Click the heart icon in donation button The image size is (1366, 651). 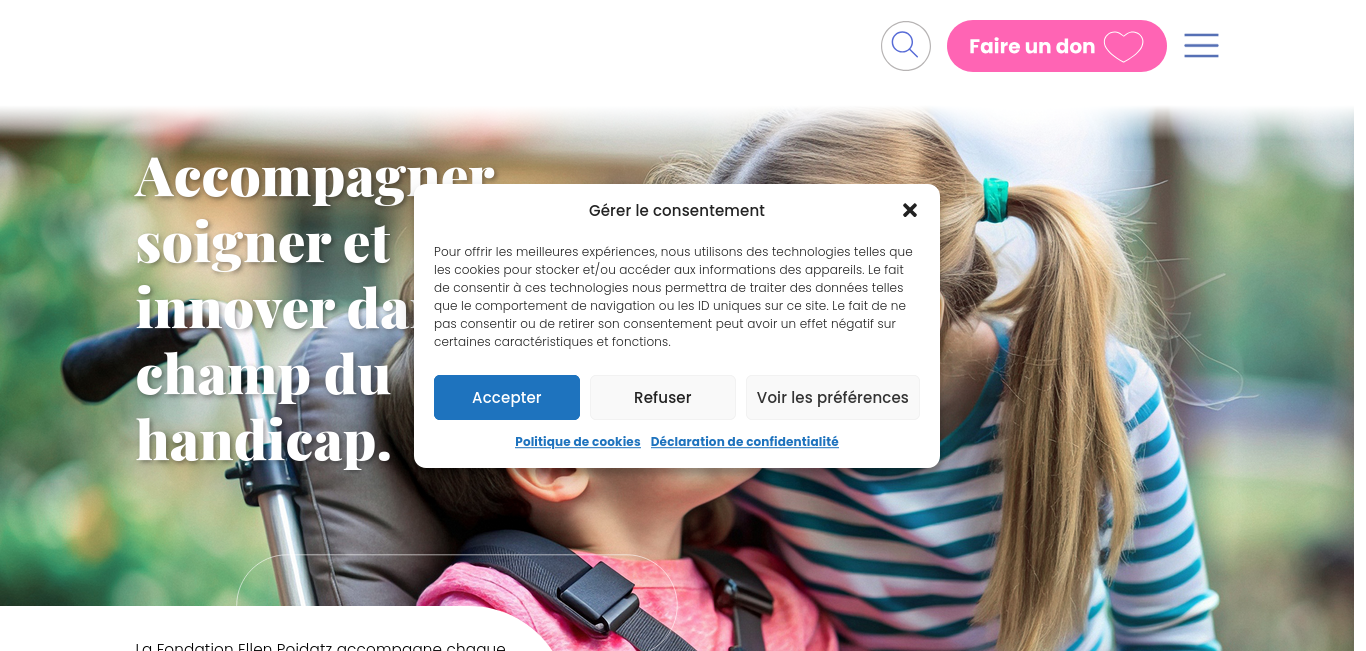tap(1123, 47)
